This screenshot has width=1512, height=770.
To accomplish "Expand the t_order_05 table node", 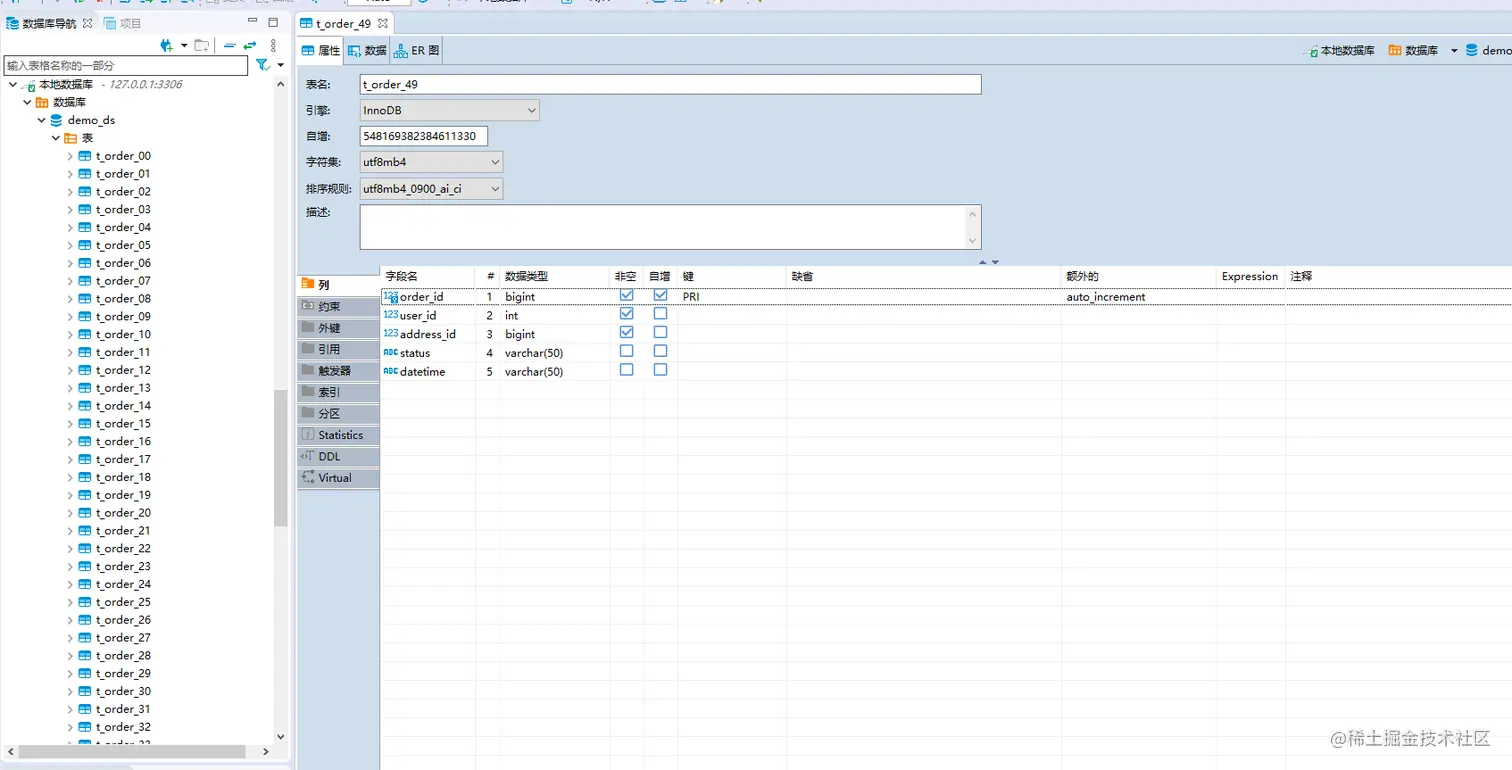I will coord(70,246).
